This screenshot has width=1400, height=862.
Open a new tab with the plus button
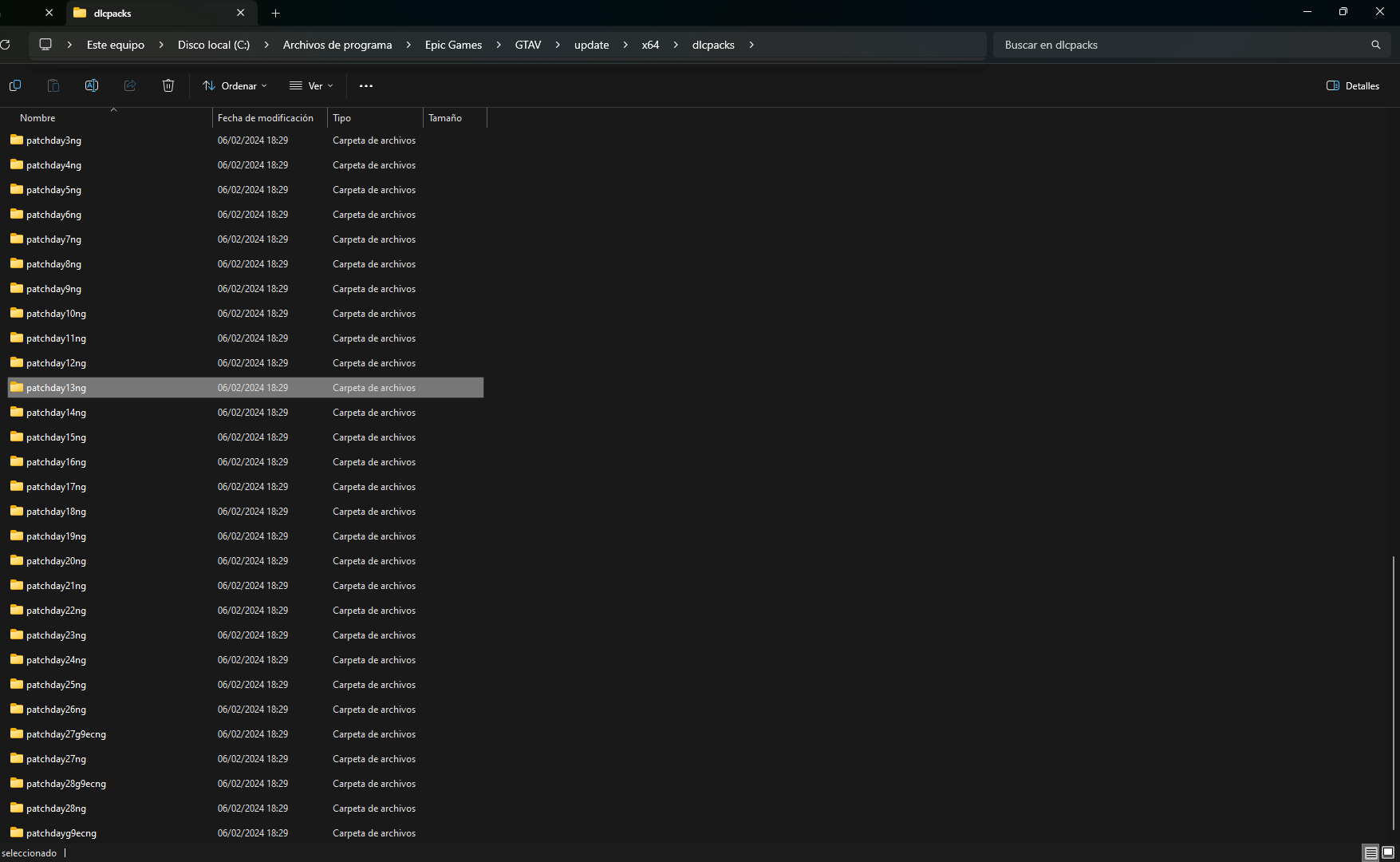[275, 13]
